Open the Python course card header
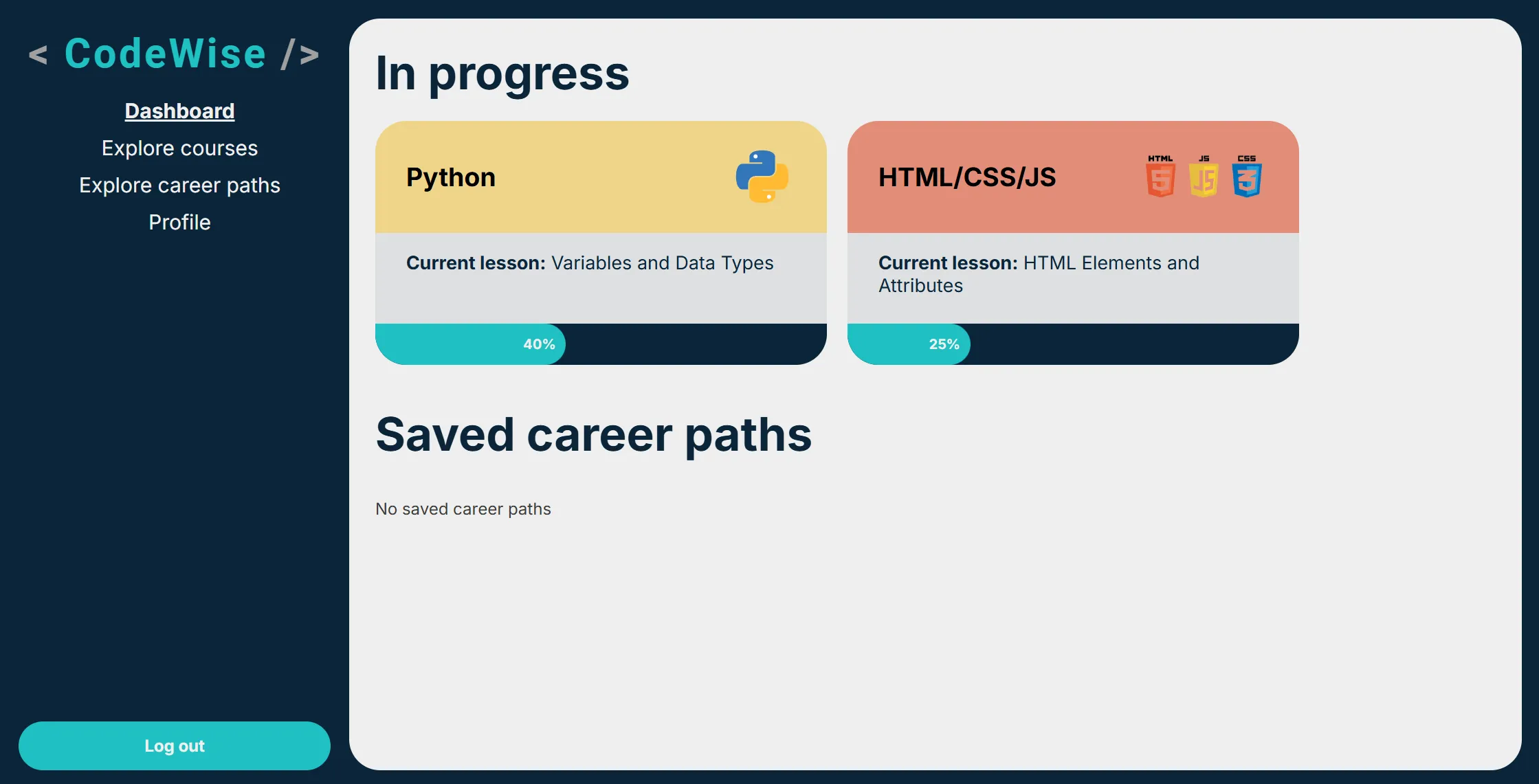This screenshot has width=1539, height=784. pos(601,177)
